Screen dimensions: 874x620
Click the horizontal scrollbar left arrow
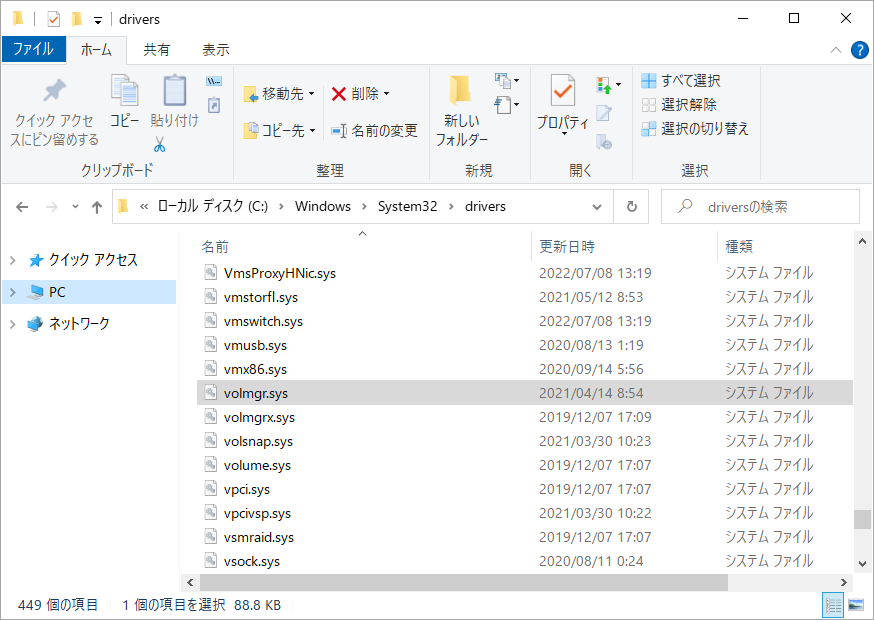click(191, 583)
